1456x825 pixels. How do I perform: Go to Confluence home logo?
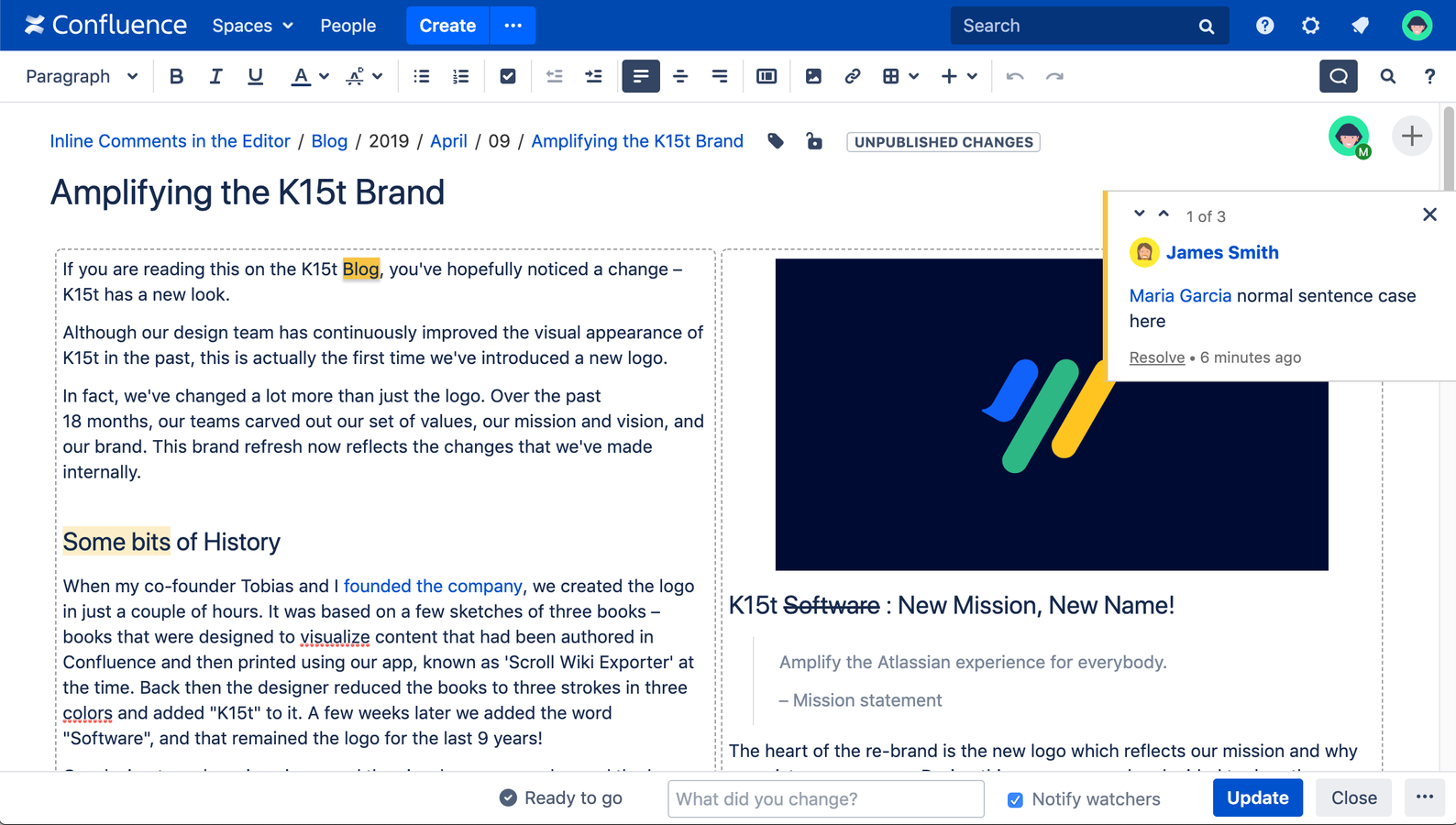pyautogui.click(x=105, y=26)
